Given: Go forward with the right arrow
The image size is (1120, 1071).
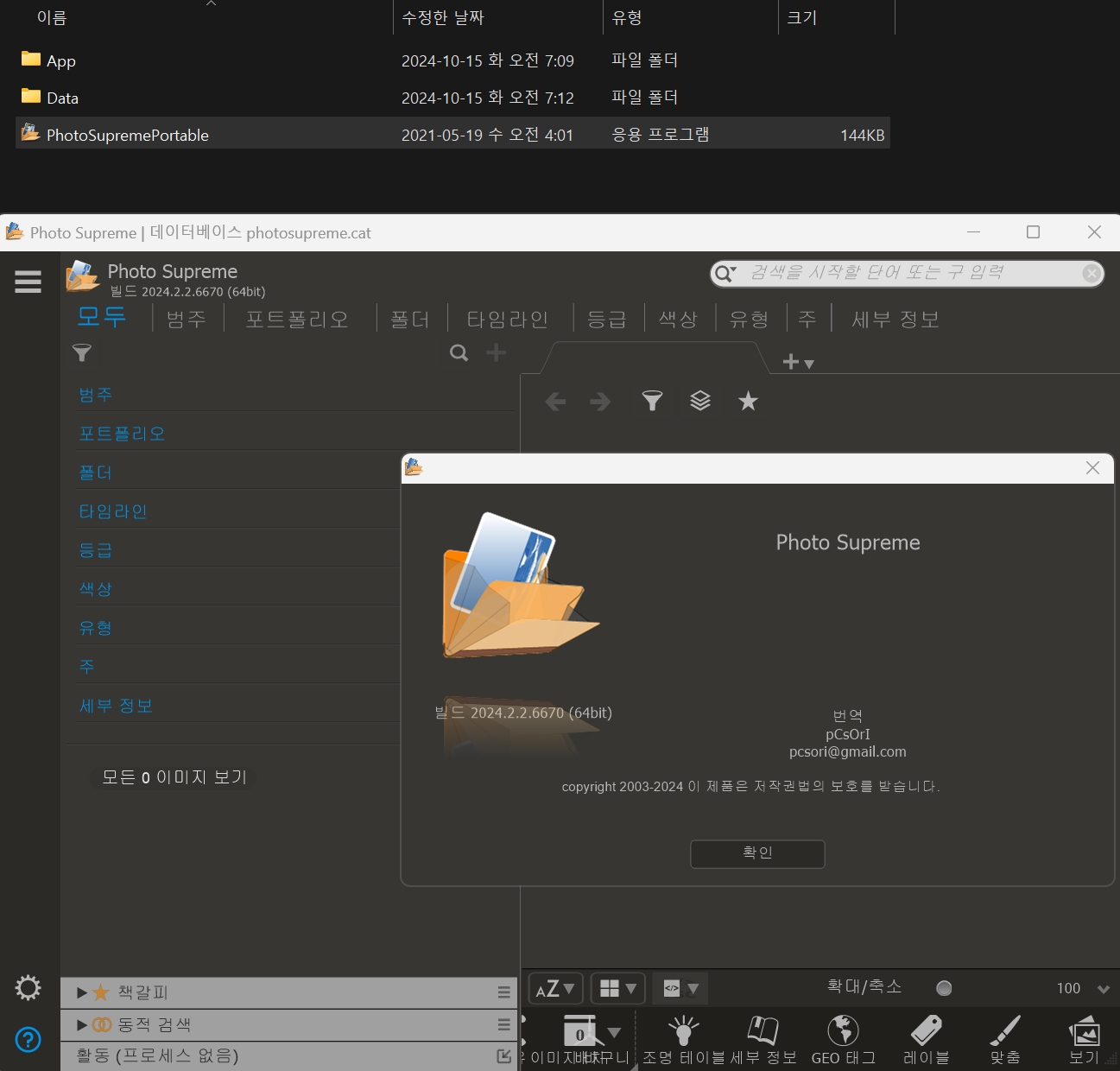Looking at the screenshot, I should coord(600,402).
